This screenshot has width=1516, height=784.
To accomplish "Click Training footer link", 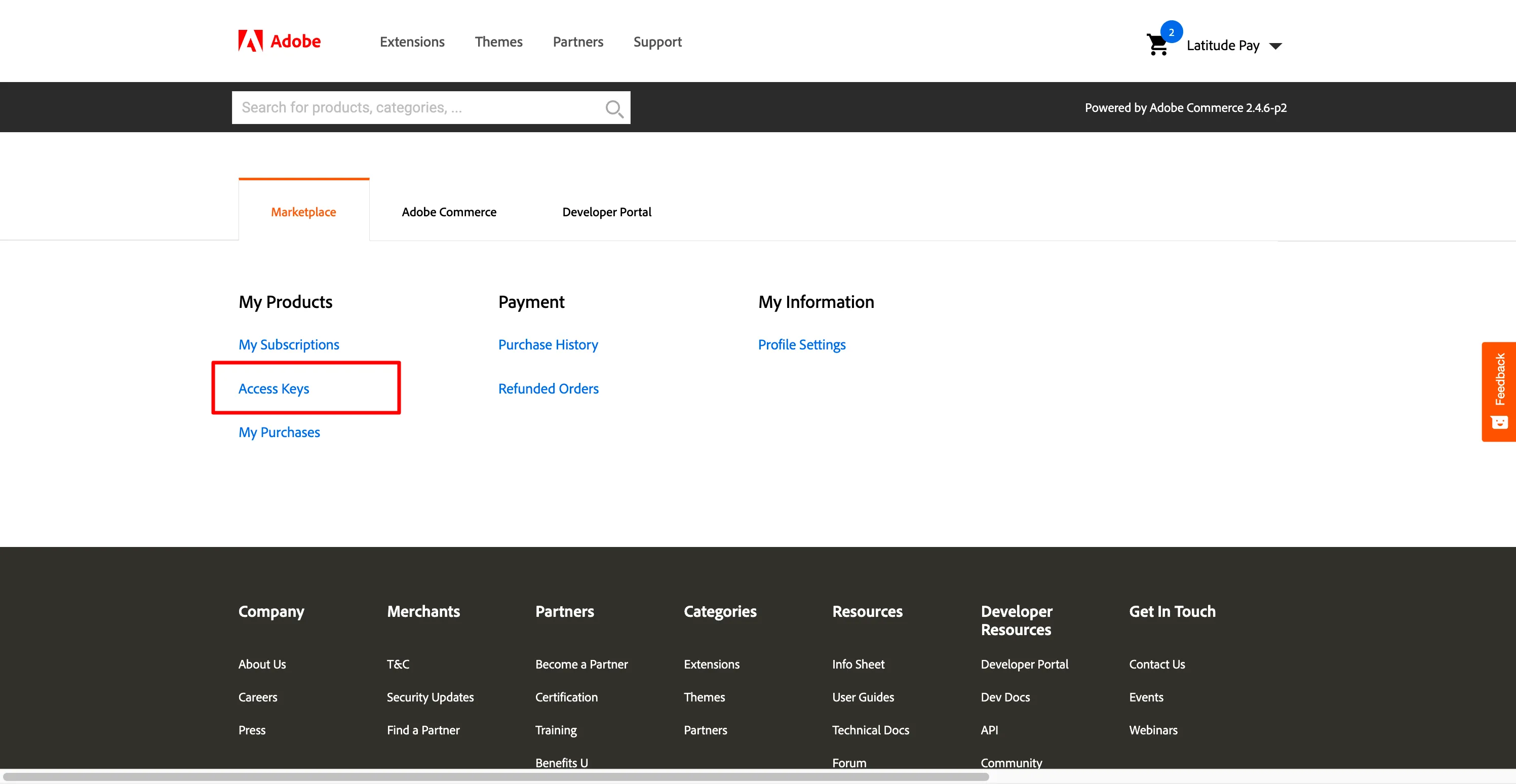I will point(556,730).
